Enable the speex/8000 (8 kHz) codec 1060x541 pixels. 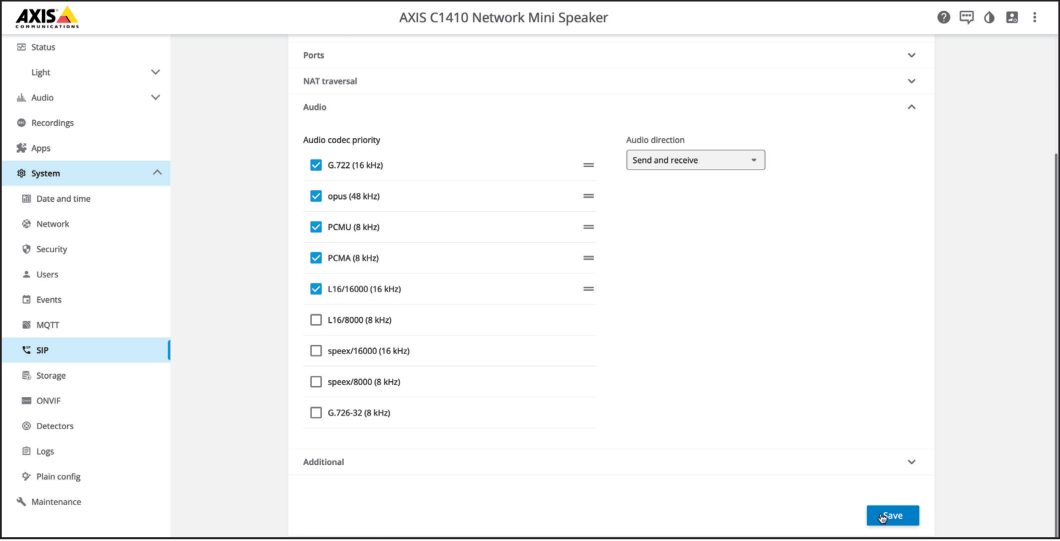coord(316,381)
